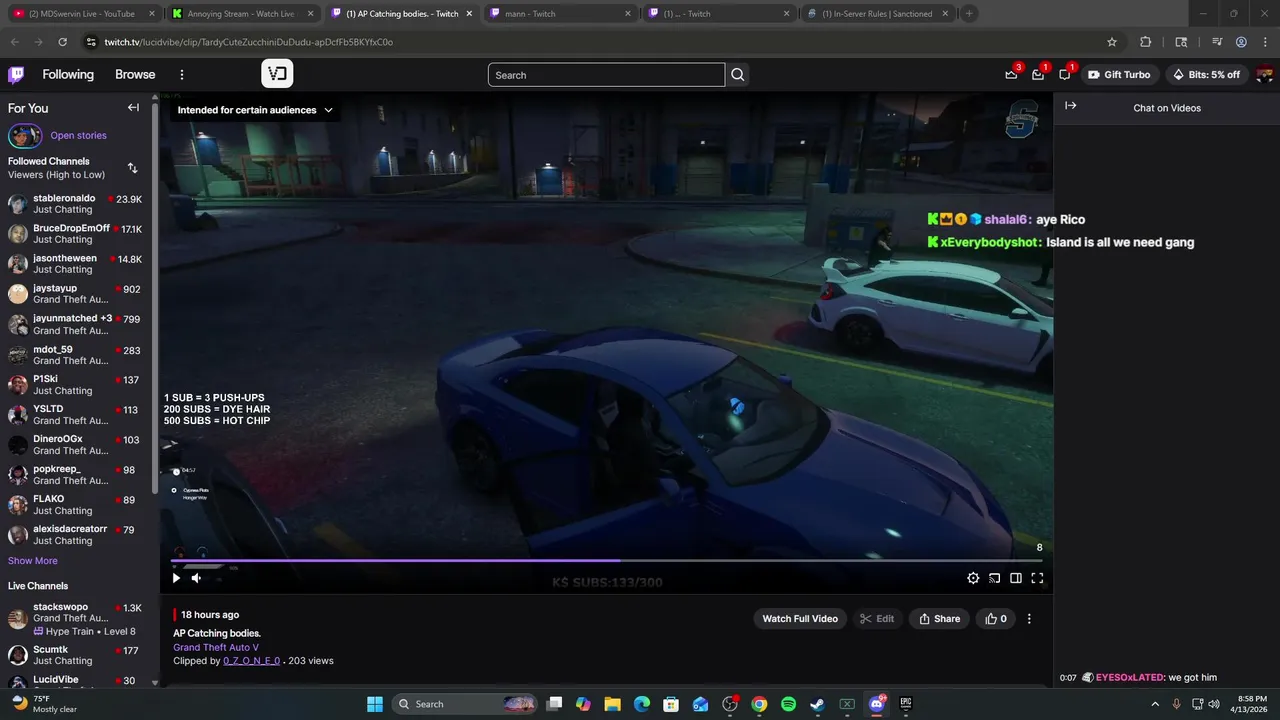Open DineroOGx channel
The width and height of the screenshot is (1280, 720).
click(x=75, y=445)
